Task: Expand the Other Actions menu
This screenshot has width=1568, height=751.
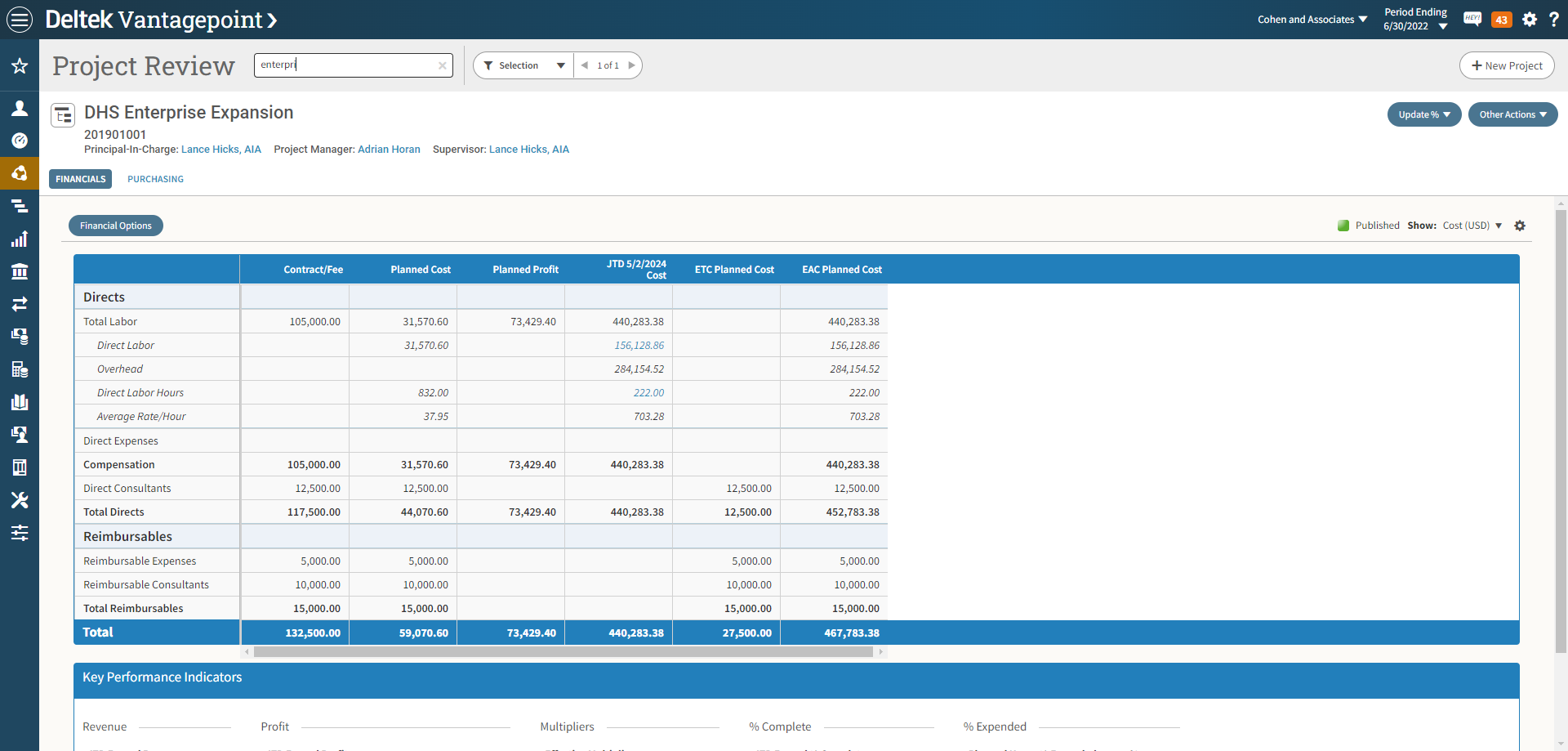Action: click(x=1512, y=114)
